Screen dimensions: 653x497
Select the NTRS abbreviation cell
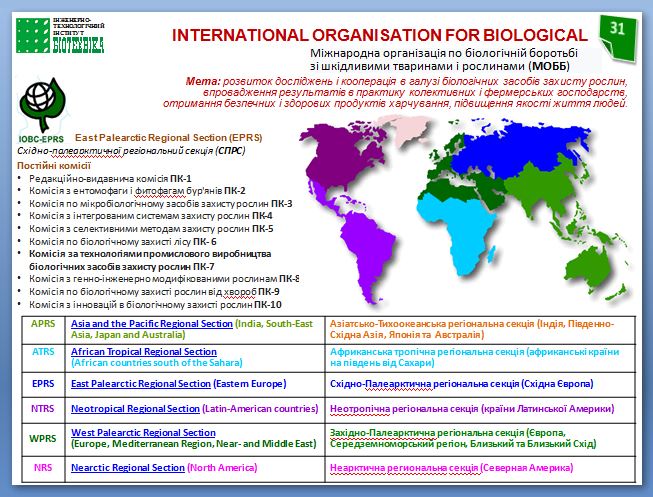43,408
